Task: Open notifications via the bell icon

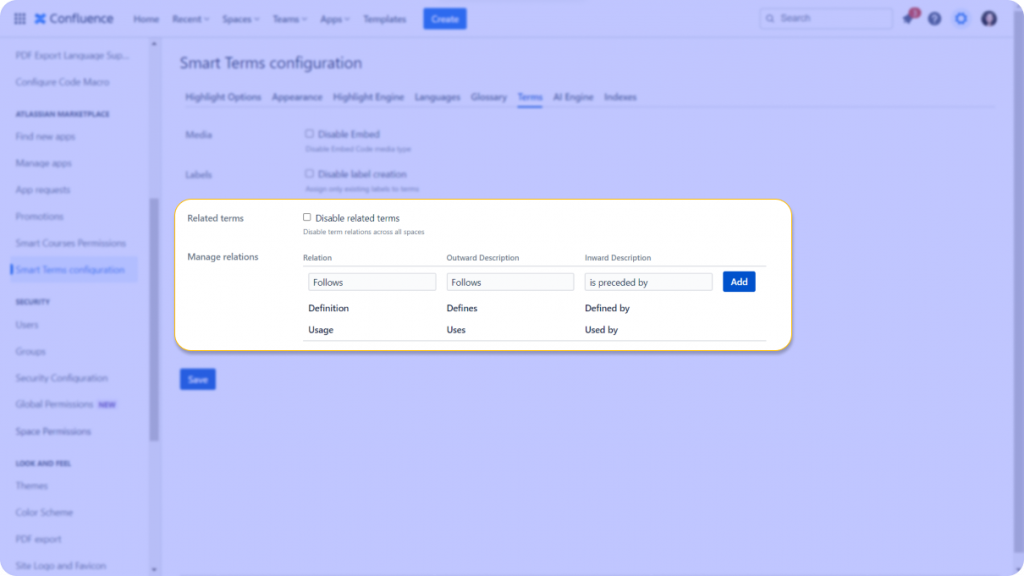Action: point(907,18)
